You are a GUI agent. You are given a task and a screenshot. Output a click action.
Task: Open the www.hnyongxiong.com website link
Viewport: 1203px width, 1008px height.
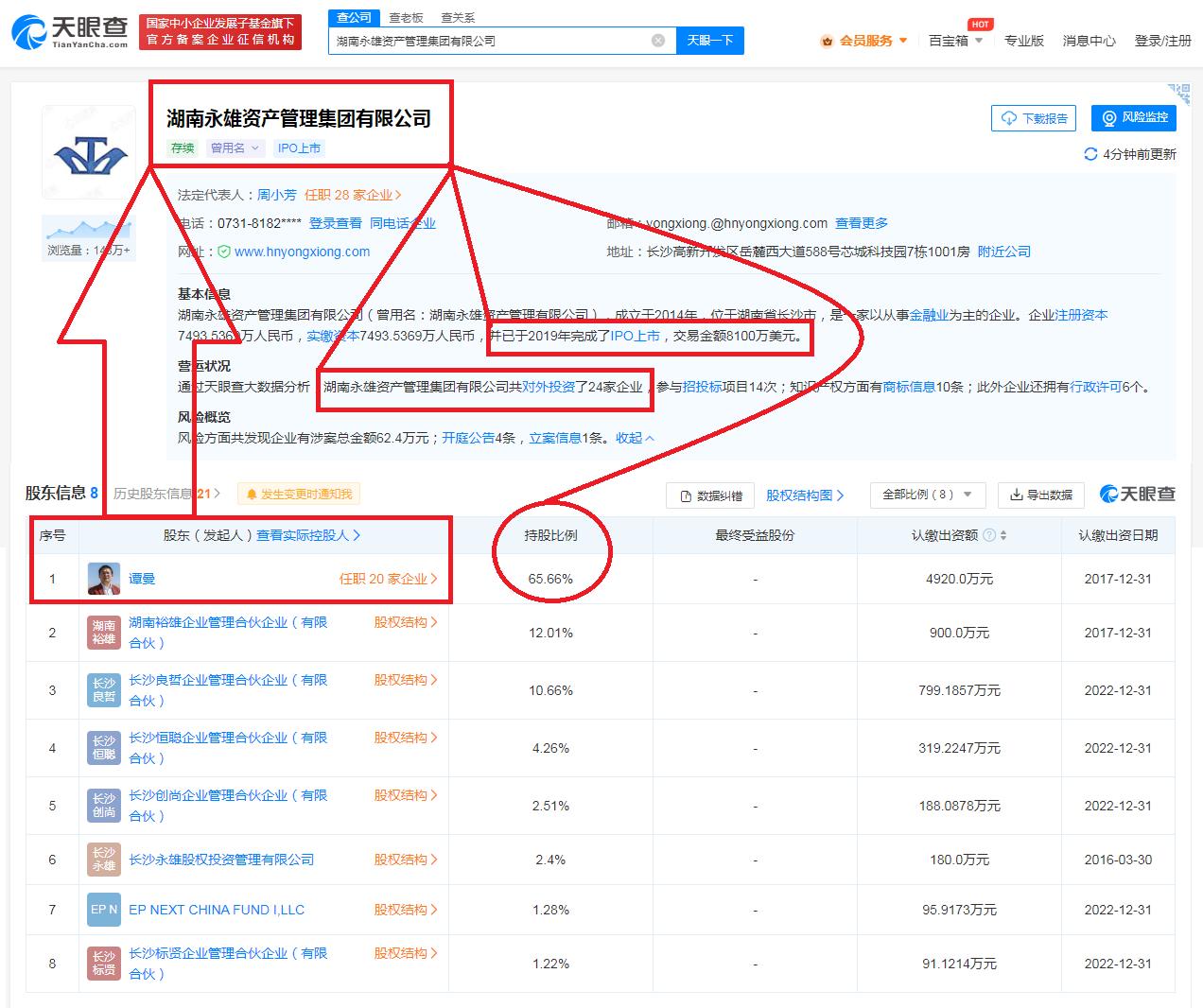point(302,252)
